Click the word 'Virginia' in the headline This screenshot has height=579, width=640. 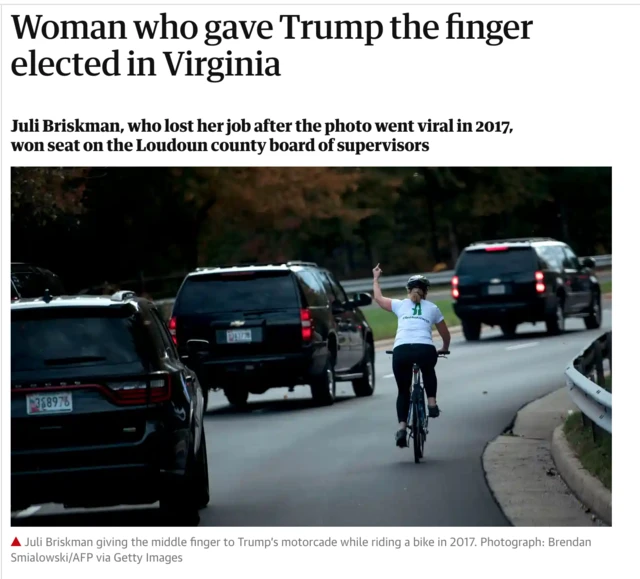coord(222,64)
